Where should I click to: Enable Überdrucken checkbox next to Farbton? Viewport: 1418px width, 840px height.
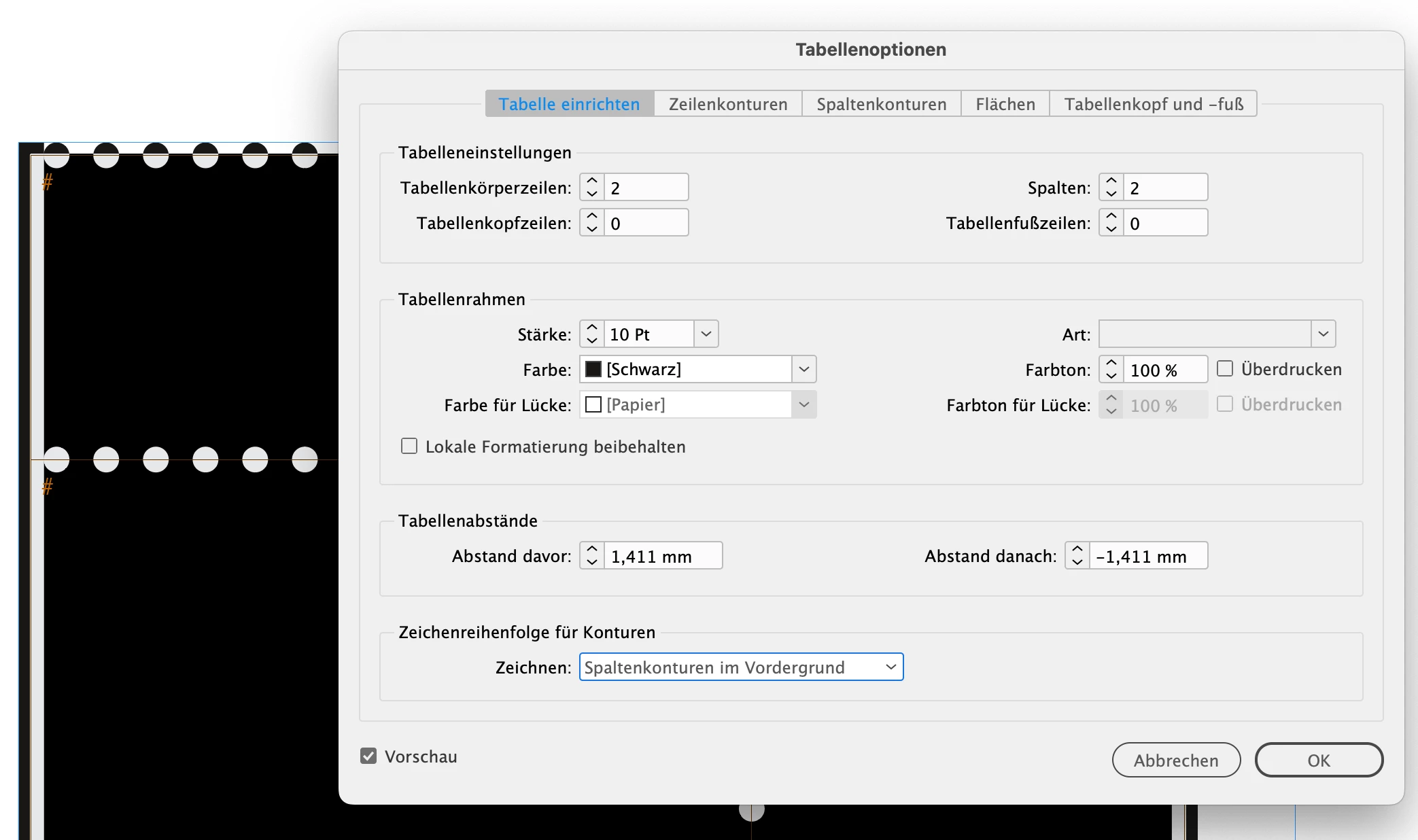coord(1225,369)
